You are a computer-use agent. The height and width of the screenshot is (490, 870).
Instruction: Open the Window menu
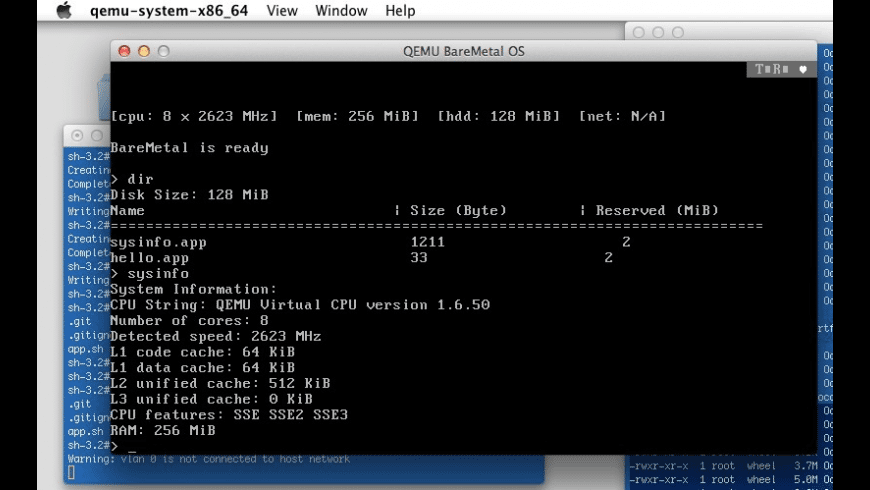(x=341, y=11)
